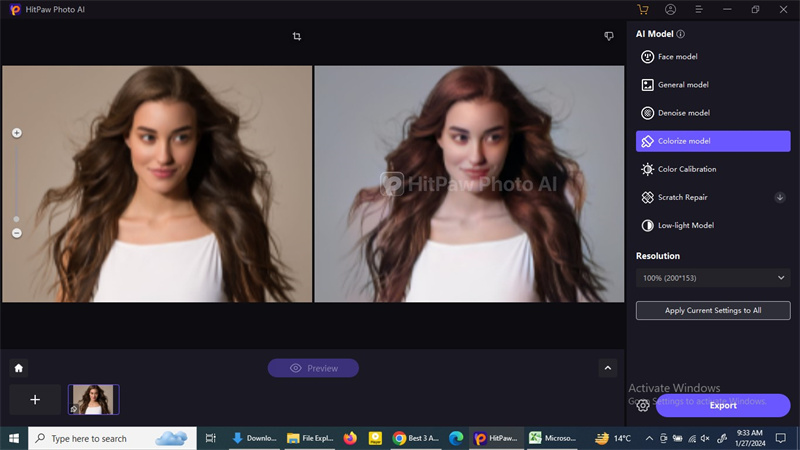Viewport: 800px width, 450px height.
Task: Select the General model
Action: [713, 85]
